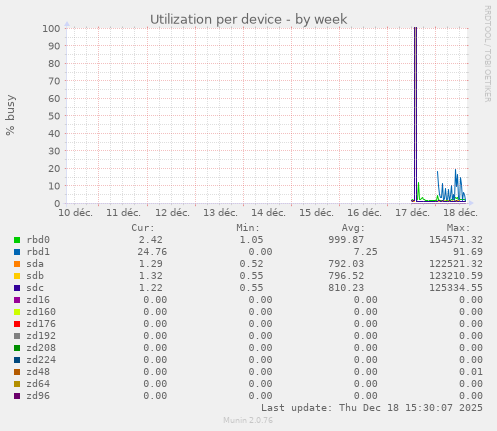This screenshot has width=497, height=431.
Task: Select the zd64 device label
Action: (38, 384)
